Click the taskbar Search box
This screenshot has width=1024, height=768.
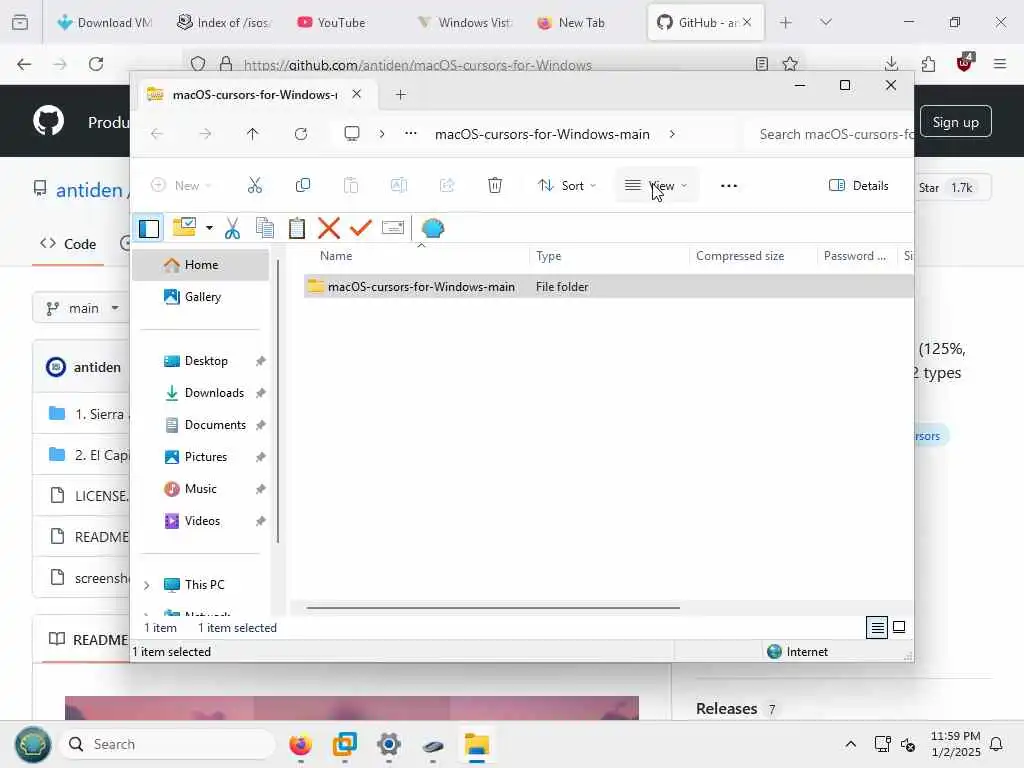click(x=167, y=744)
